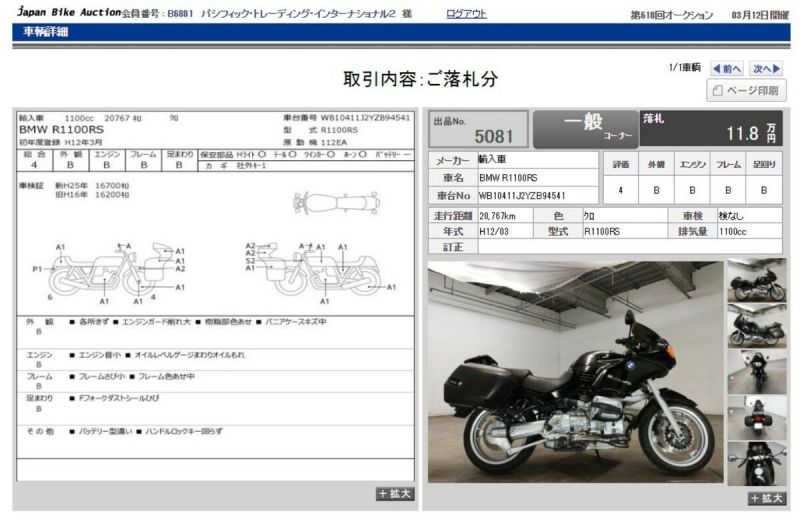This screenshot has width=800, height=522.
Task: Click the top-view motorcycle diagram
Action: (x=337, y=203)
